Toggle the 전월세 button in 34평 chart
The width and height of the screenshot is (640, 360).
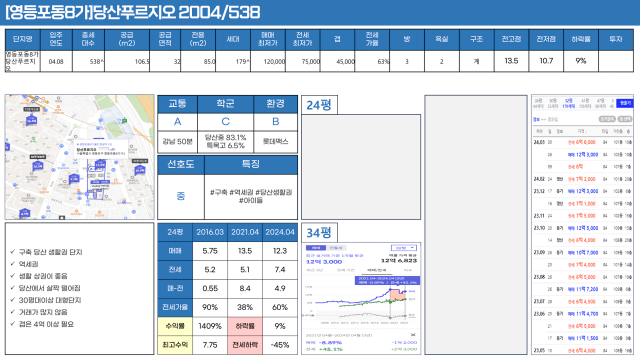(336, 248)
